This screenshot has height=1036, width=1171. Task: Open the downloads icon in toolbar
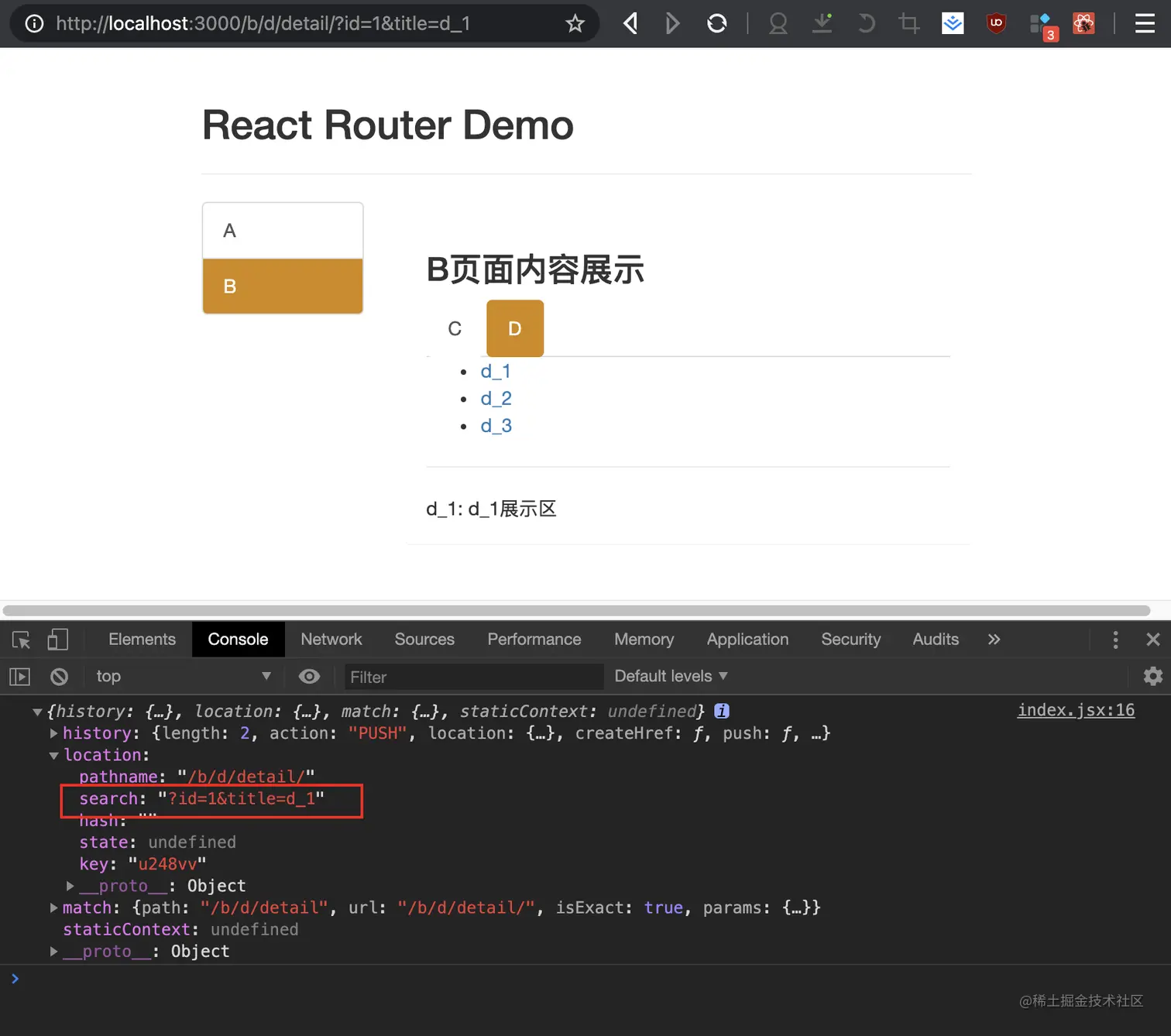click(822, 23)
